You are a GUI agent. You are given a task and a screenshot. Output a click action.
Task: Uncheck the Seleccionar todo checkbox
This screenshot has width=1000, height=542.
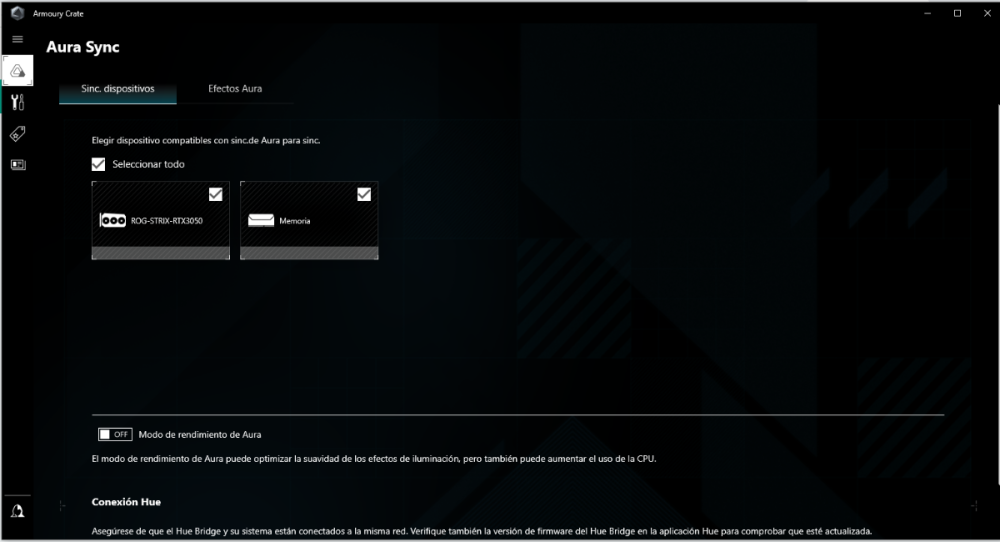point(98,165)
